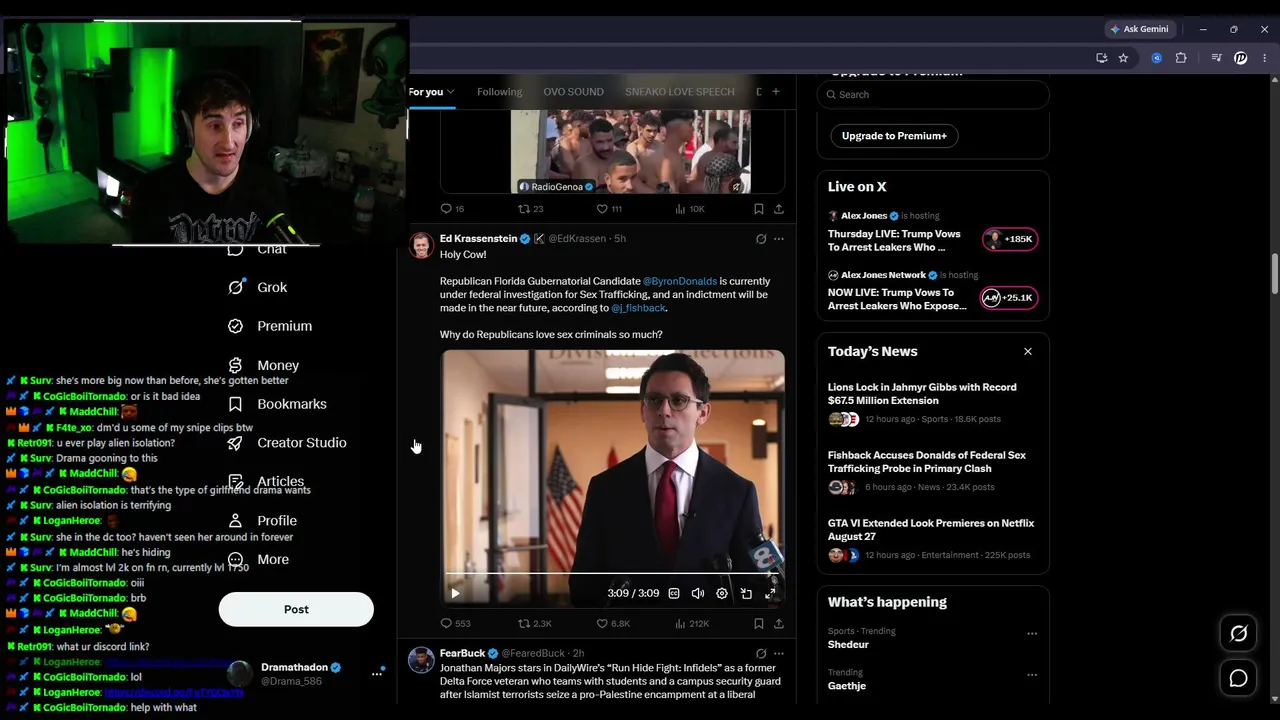Image resolution: width=1280 pixels, height=720 pixels.
Task: Join Alex Jones live with +185K
Action: click(x=1008, y=239)
